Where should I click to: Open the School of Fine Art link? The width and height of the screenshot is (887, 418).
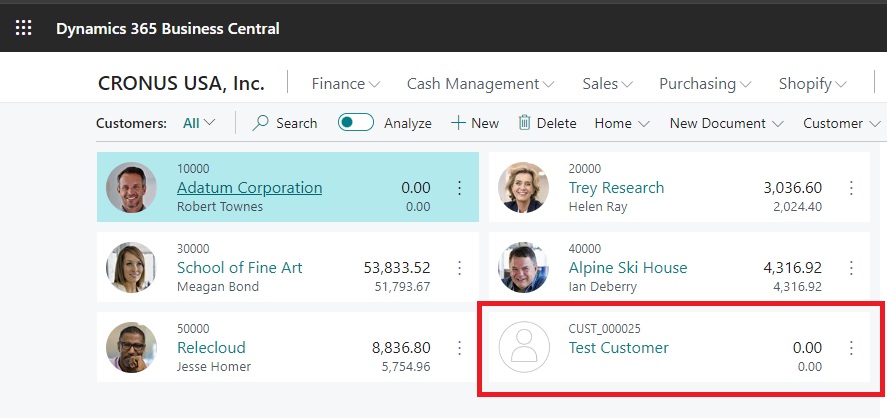point(240,268)
